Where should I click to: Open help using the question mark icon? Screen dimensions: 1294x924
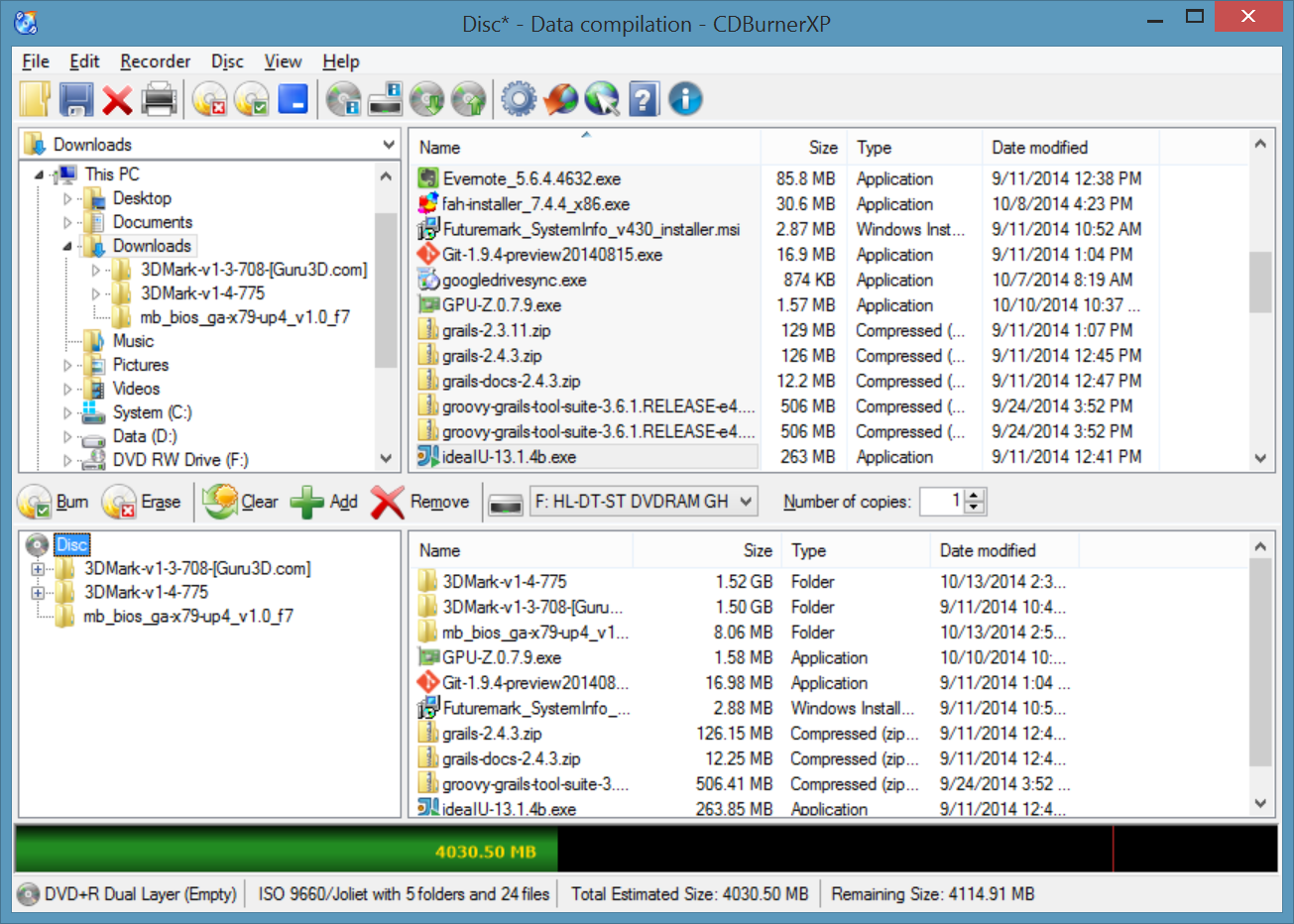click(644, 99)
